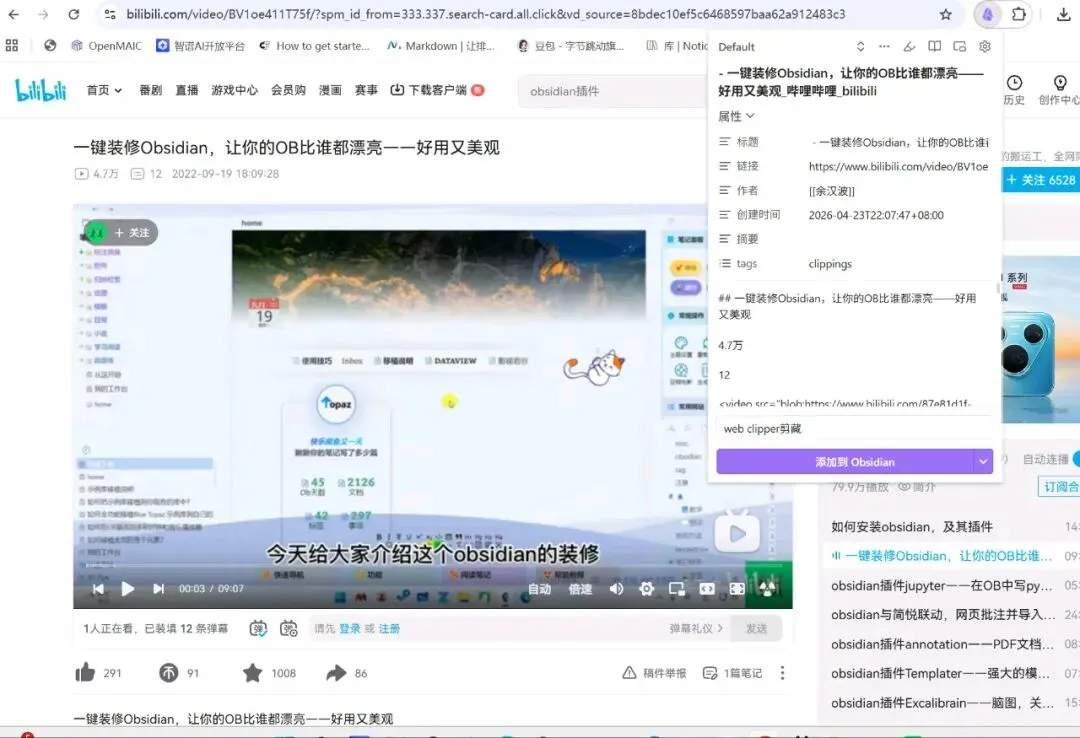The image size is (1080, 738).
Task: Enter fullscreen with the fullscreen icon
Action: click(x=737, y=589)
